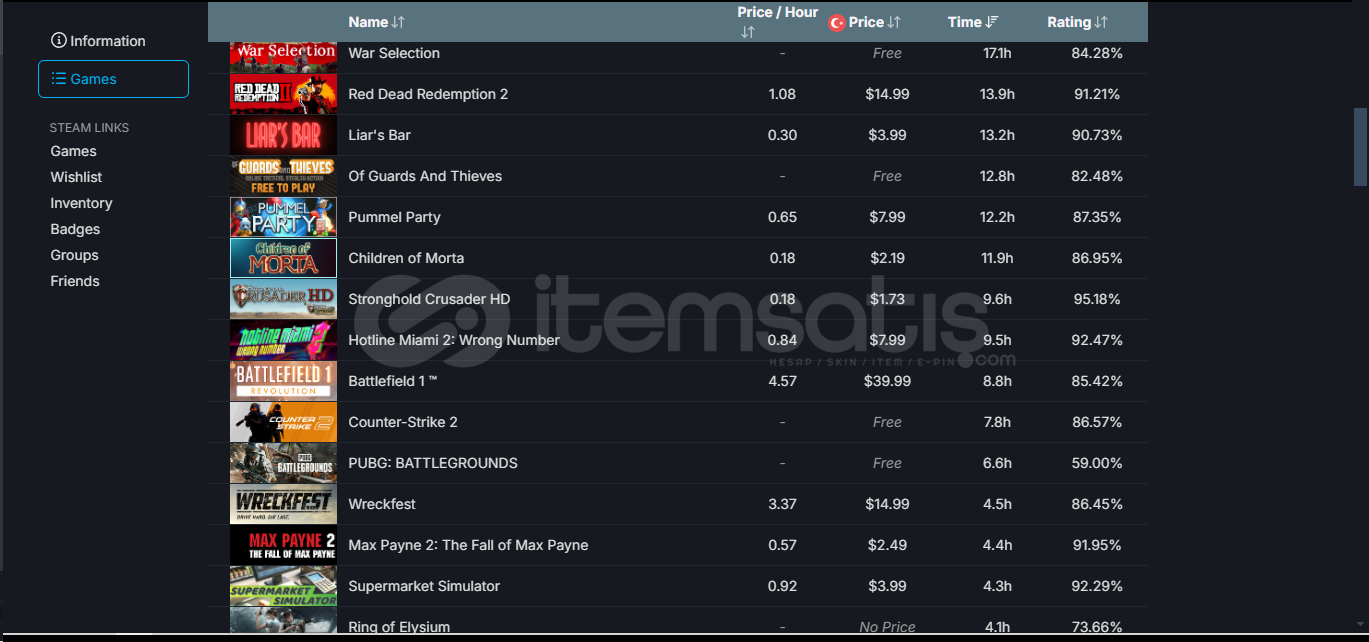1369x642 pixels.
Task: Click the Rating column header text
Action: pos(1069,22)
